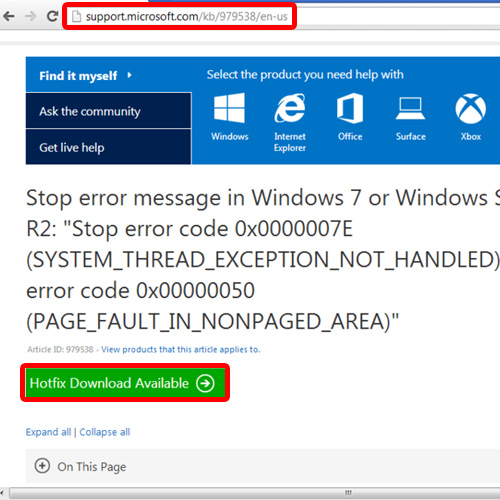This screenshot has height=500, width=500.
Task: Click the Hotfix Download Available button
Action: (x=125, y=383)
